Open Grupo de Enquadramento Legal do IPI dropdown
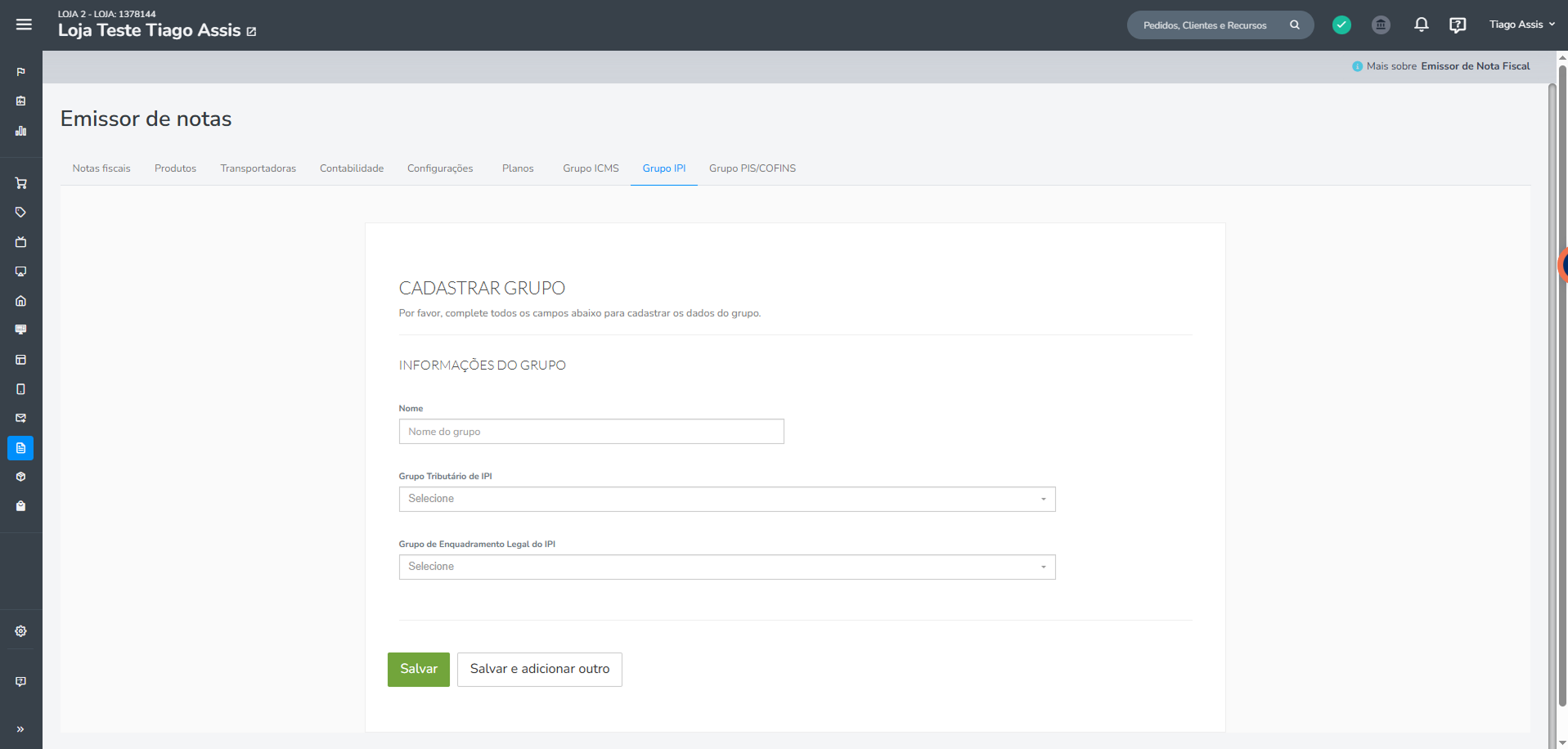The height and width of the screenshot is (749, 1568). 727,567
